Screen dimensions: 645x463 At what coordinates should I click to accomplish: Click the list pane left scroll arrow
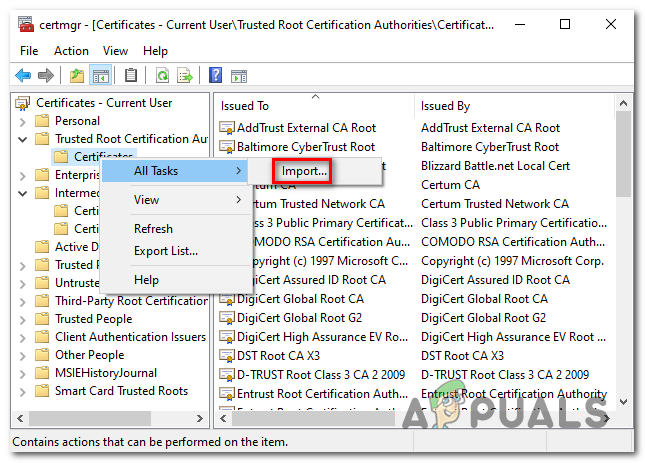point(223,419)
